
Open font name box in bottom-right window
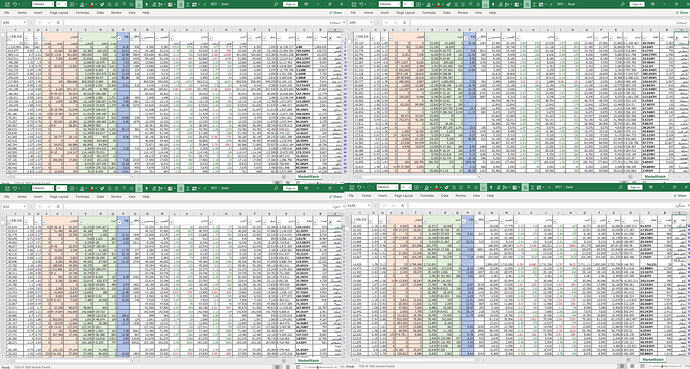387,187
